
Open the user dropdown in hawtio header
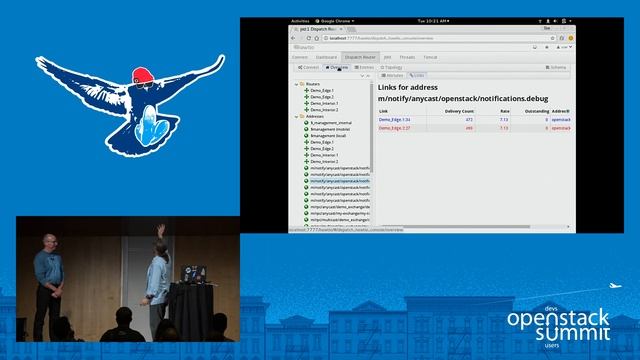pos(564,47)
